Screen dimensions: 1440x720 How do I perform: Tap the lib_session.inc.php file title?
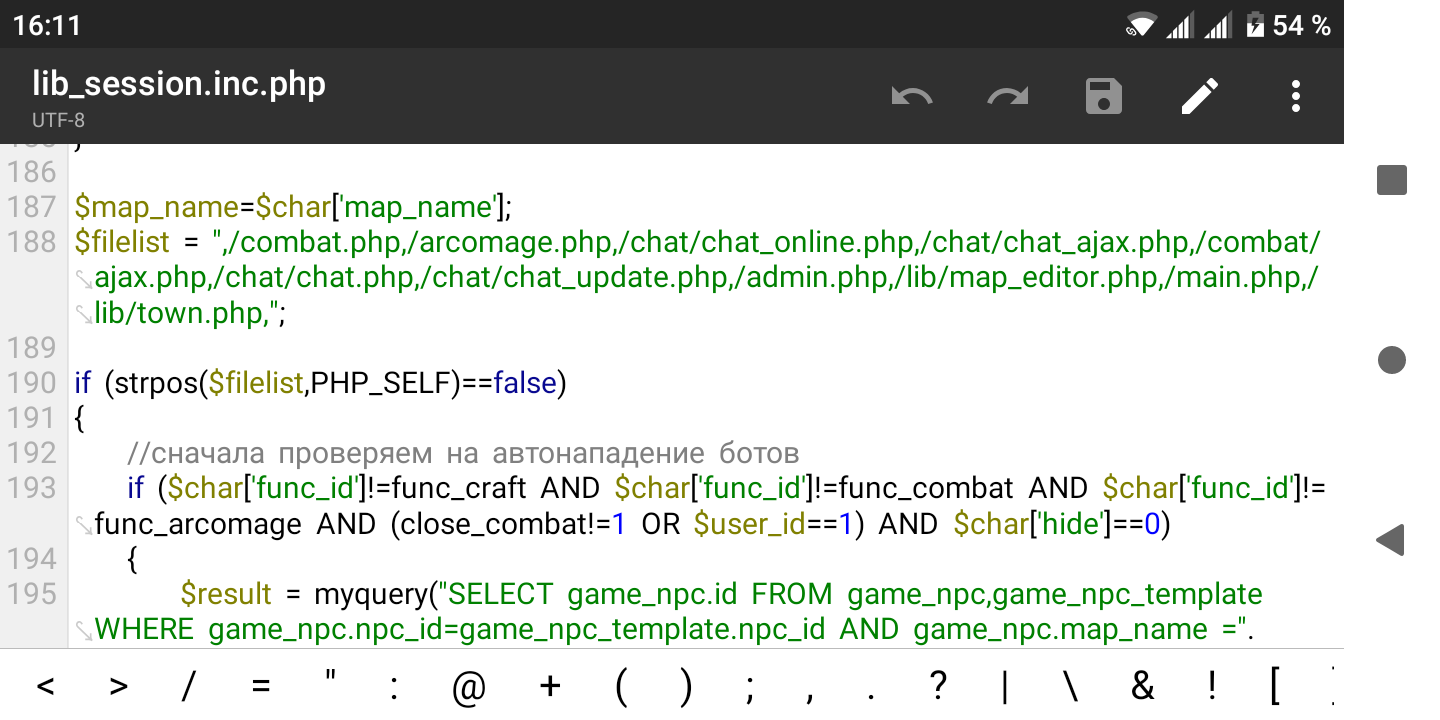(179, 84)
